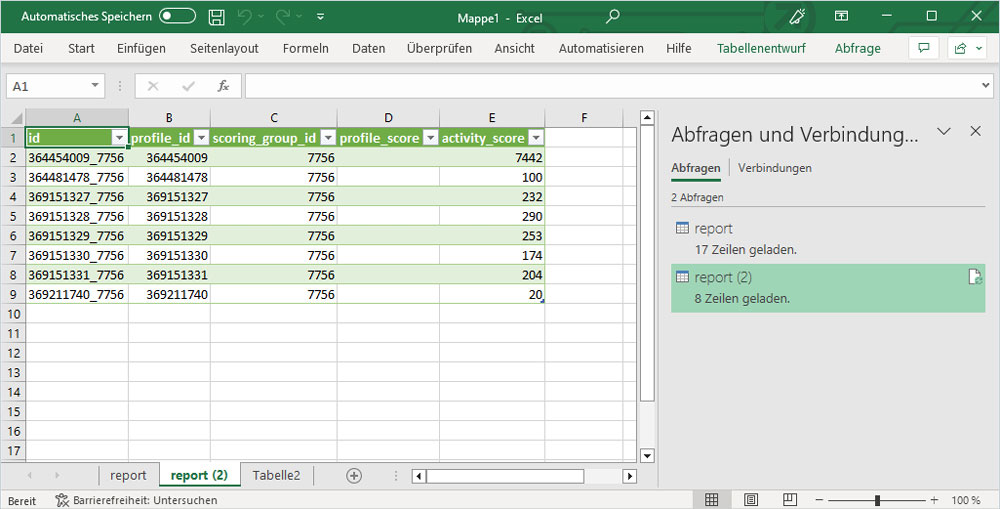Open the Undo history dropdown arrow

(x=261, y=17)
